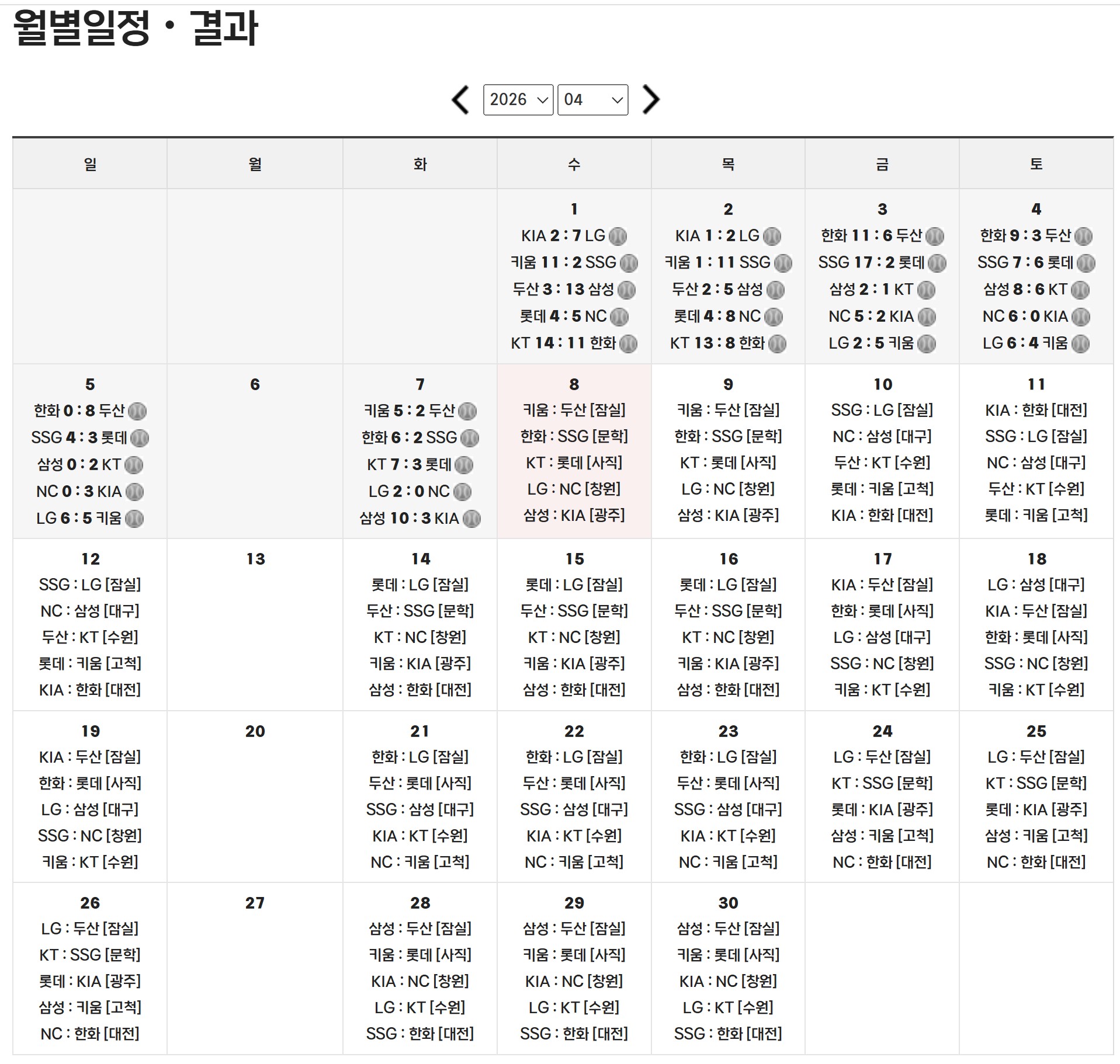Viewport: 1120px width, 1064px height.
Task: Open the year dropdown showing 2026
Action: click(517, 100)
